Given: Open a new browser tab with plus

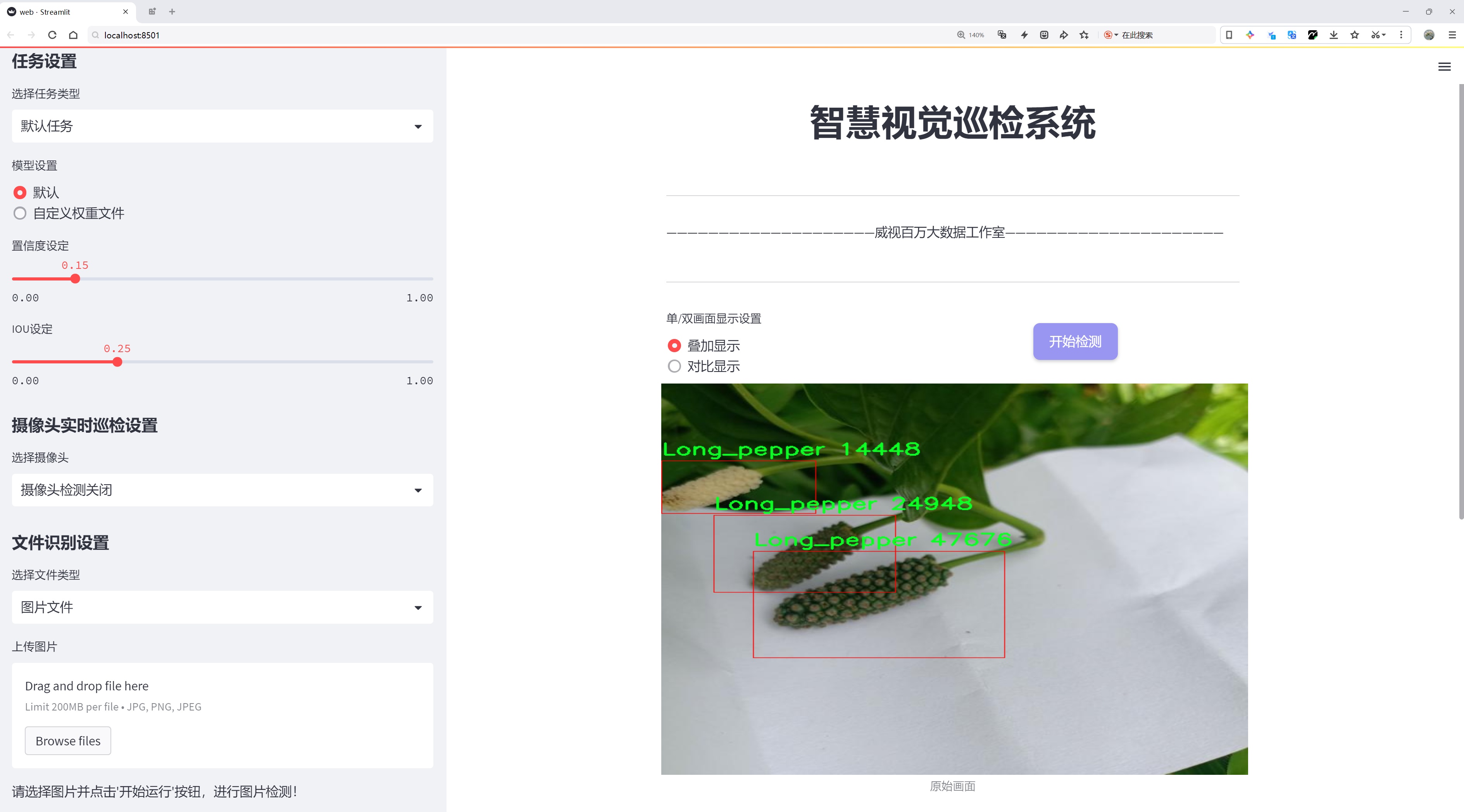Looking at the screenshot, I should click(172, 11).
